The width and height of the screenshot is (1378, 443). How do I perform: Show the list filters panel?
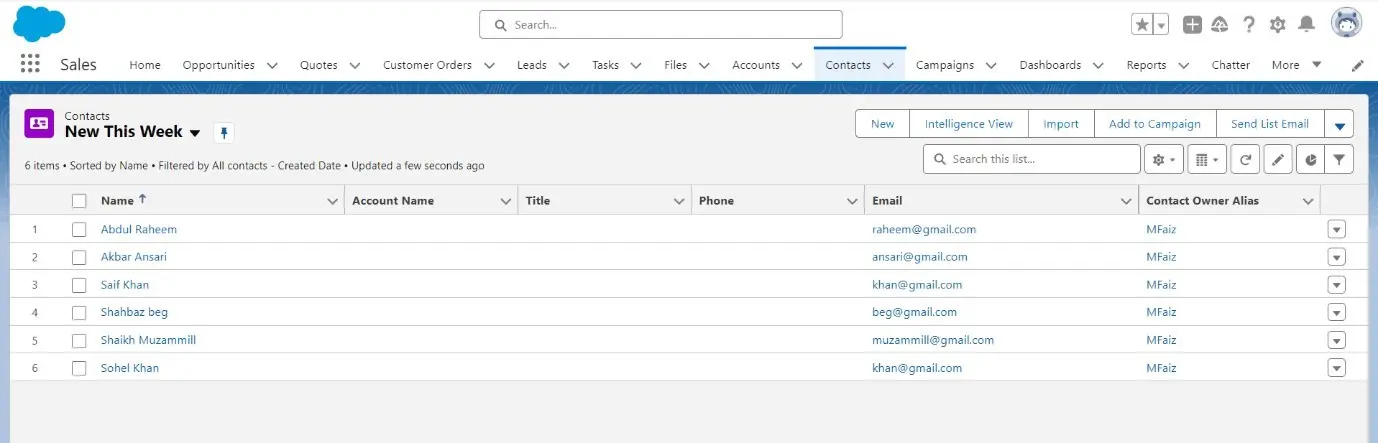click(x=1339, y=159)
